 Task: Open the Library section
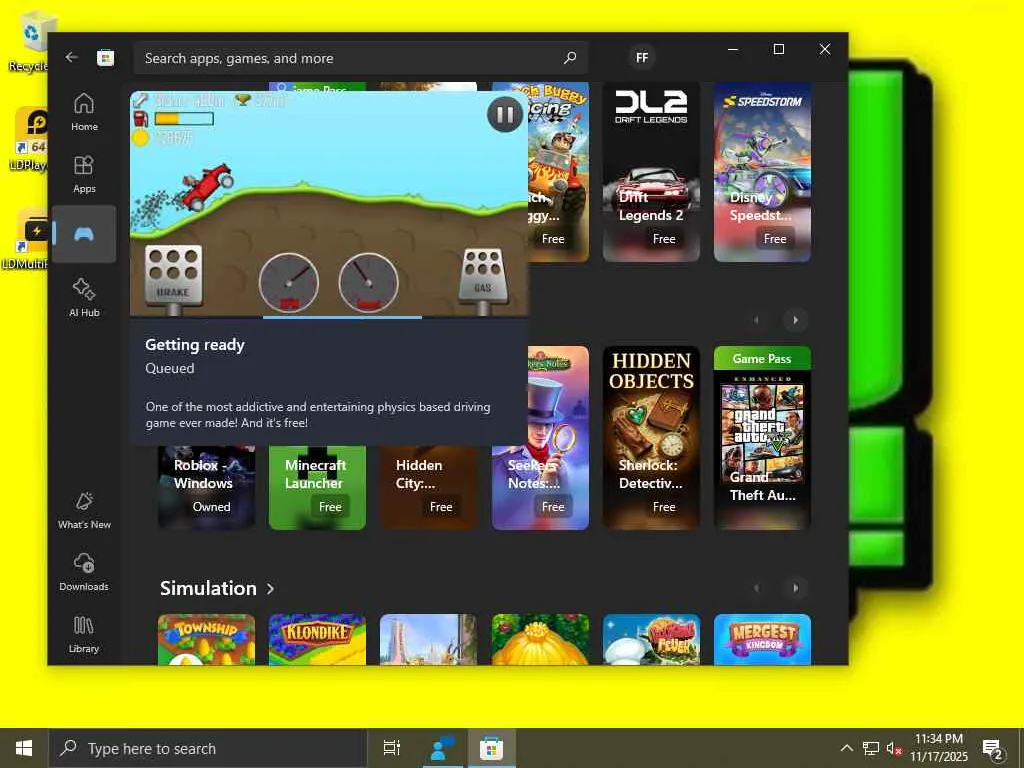coord(84,634)
